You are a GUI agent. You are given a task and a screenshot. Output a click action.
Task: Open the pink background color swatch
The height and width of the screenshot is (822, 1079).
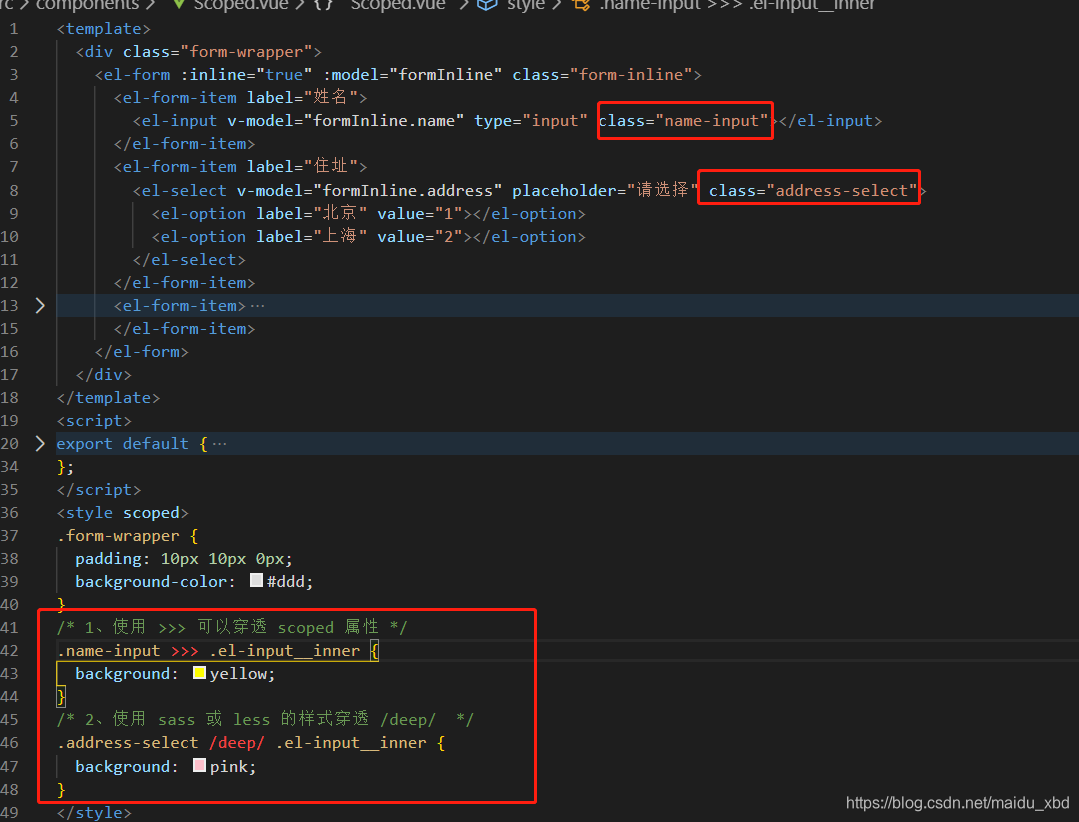pos(200,765)
